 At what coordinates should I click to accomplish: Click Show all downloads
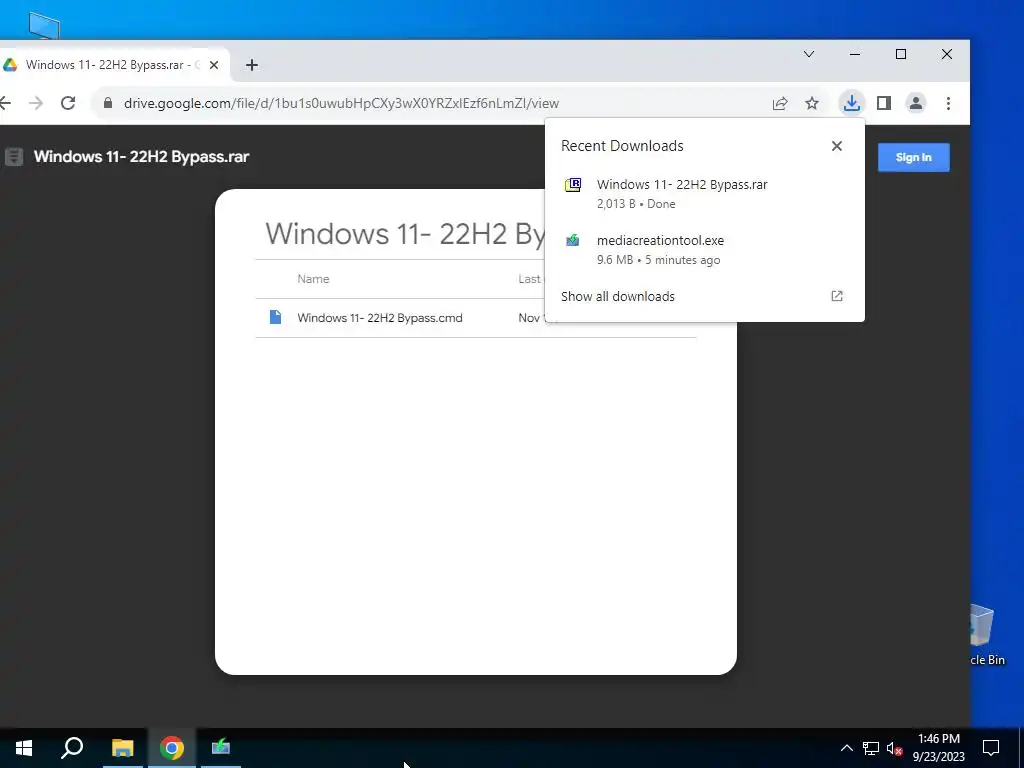tap(618, 296)
